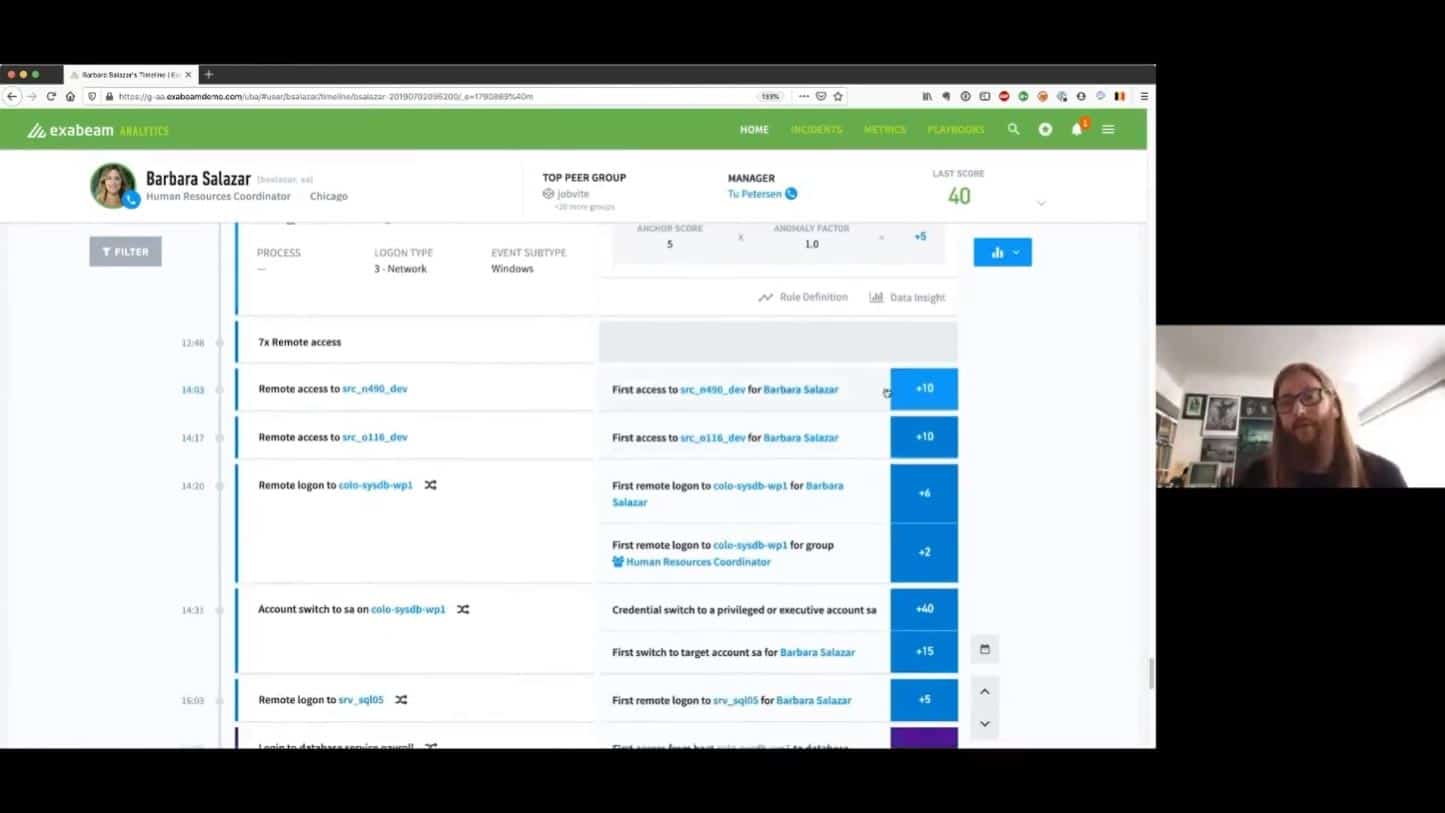Viewport: 1445px width, 813px height.
Task: Open a new browser tab with the plus icon
Action: tap(208, 74)
